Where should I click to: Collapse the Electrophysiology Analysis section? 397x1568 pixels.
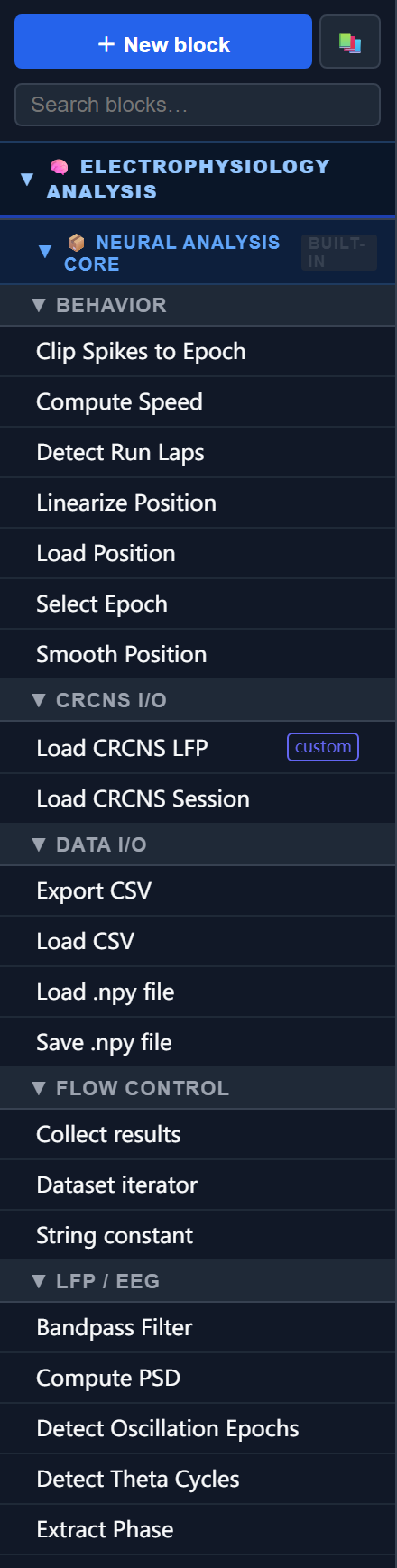27,180
